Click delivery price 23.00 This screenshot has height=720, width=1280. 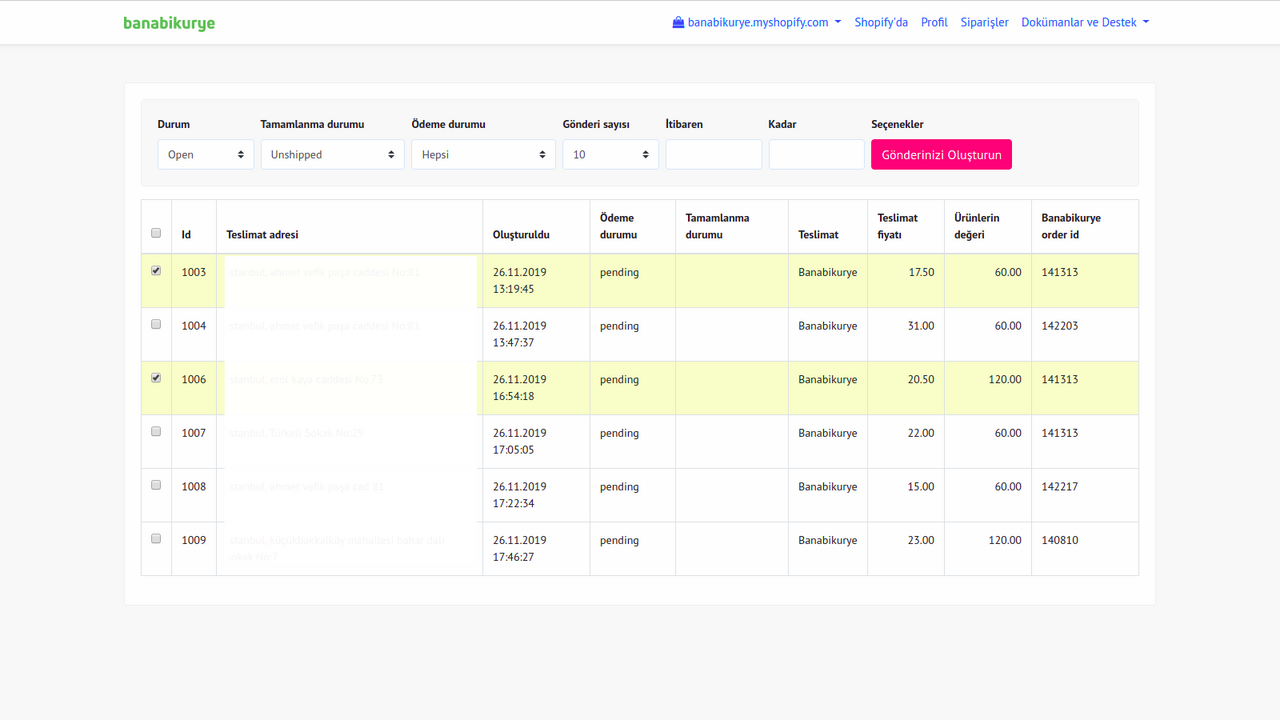(x=921, y=540)
